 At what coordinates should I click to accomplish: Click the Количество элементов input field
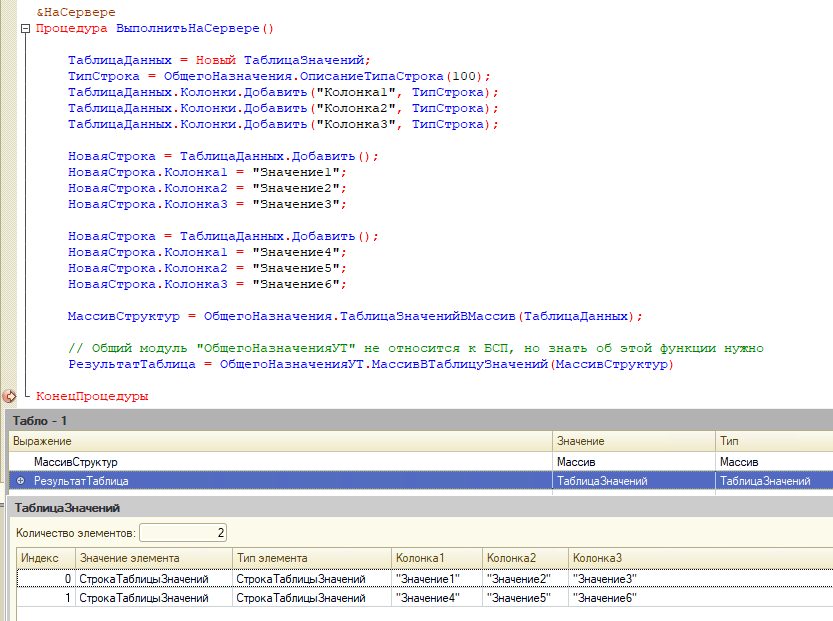(x=184, y=532)
